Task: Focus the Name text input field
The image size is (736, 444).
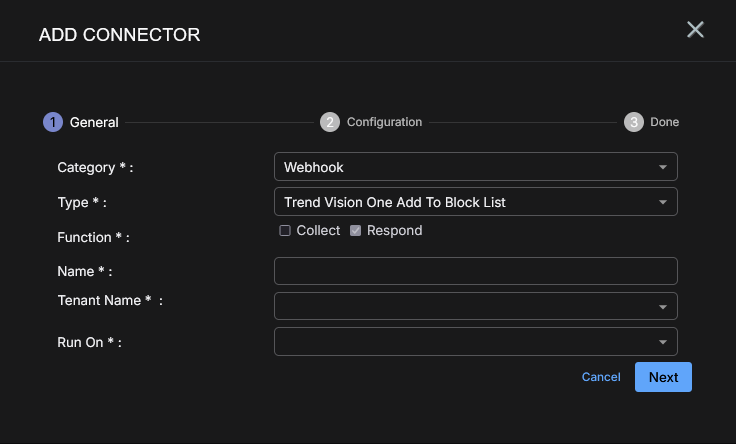Action: pyautogui.click(x=475, y=271)
